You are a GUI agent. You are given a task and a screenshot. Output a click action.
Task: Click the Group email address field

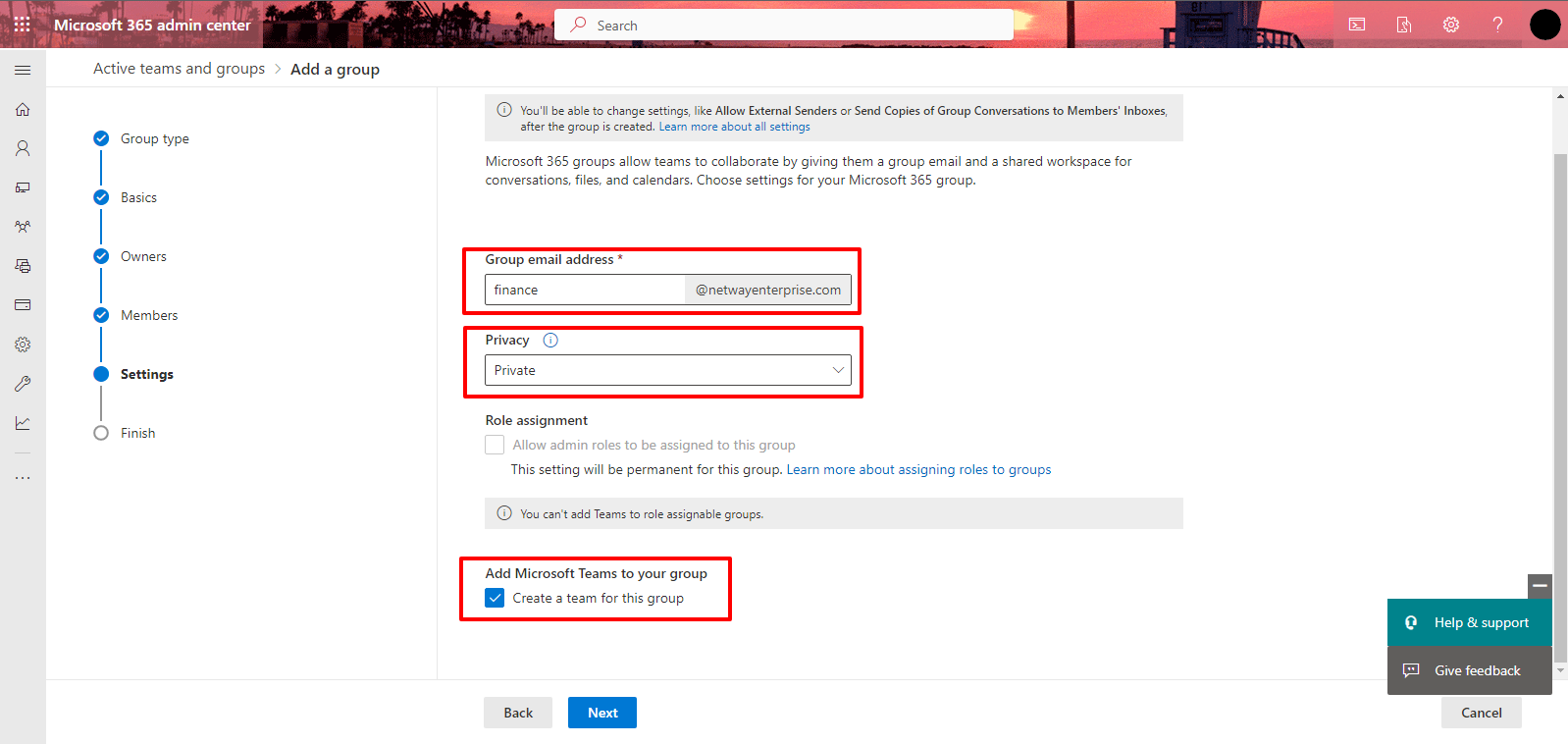point(585,290)
